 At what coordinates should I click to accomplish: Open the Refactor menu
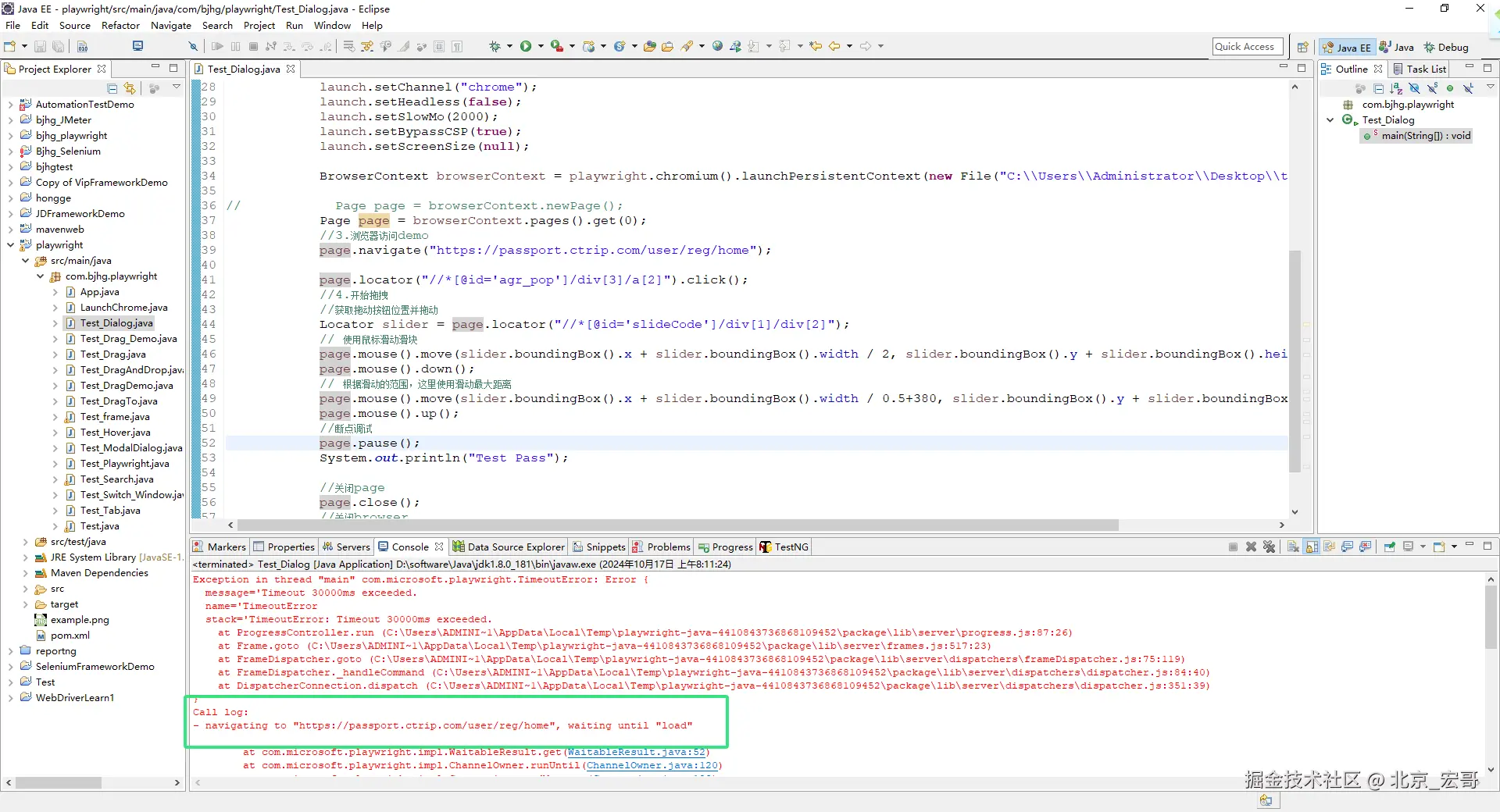[120, 26]
